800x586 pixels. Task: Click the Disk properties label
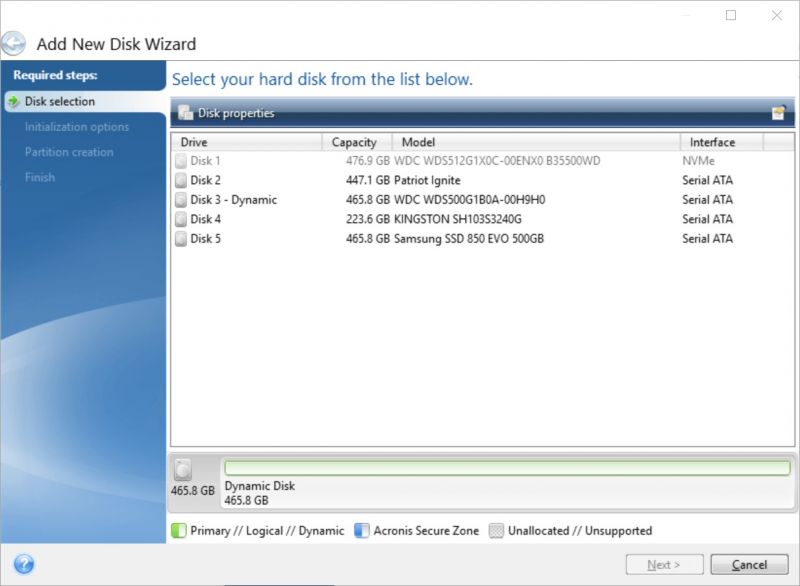tap(236, 113)
